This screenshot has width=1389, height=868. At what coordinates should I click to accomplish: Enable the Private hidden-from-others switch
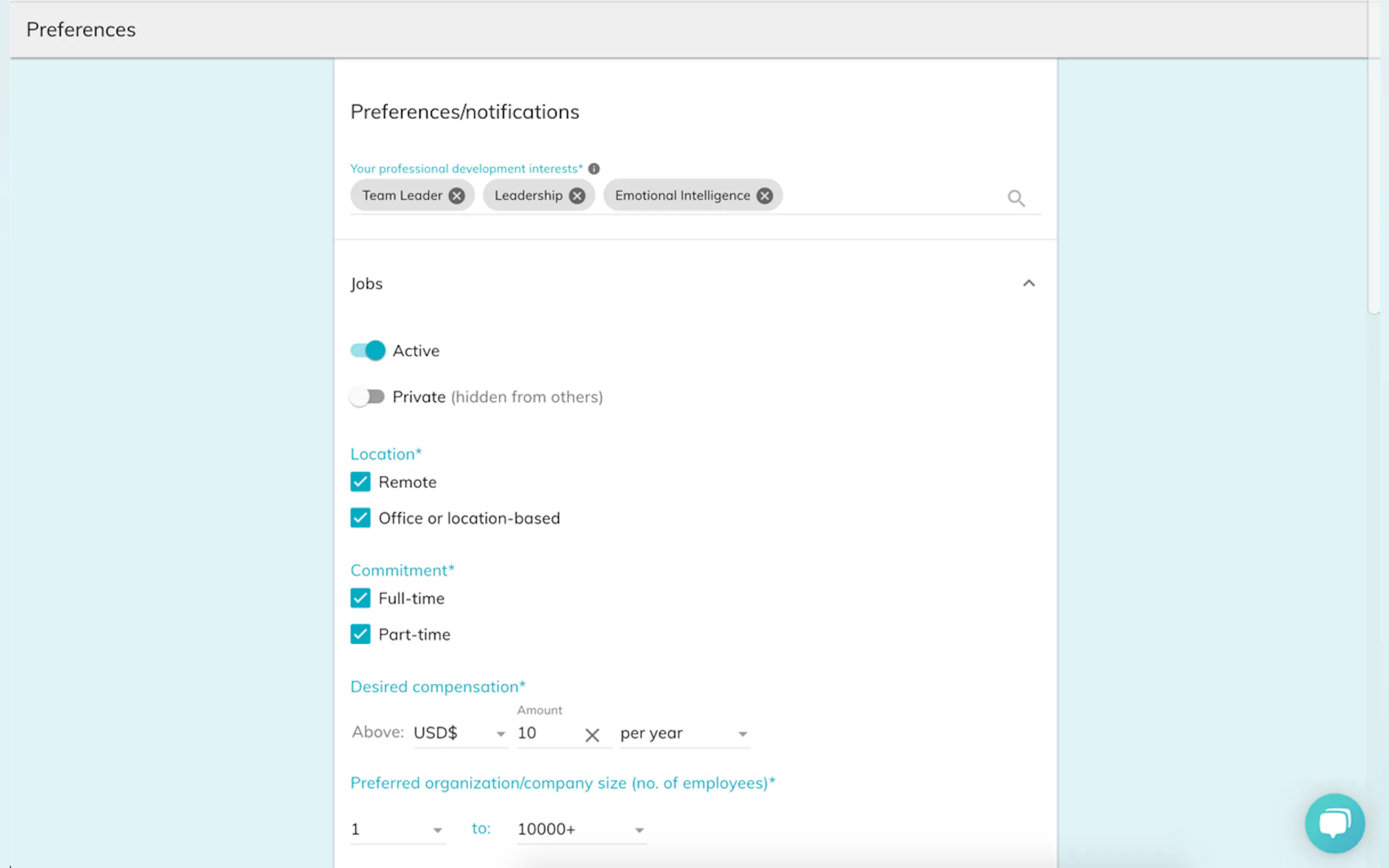pyautogui.click(x=367, y=397)
